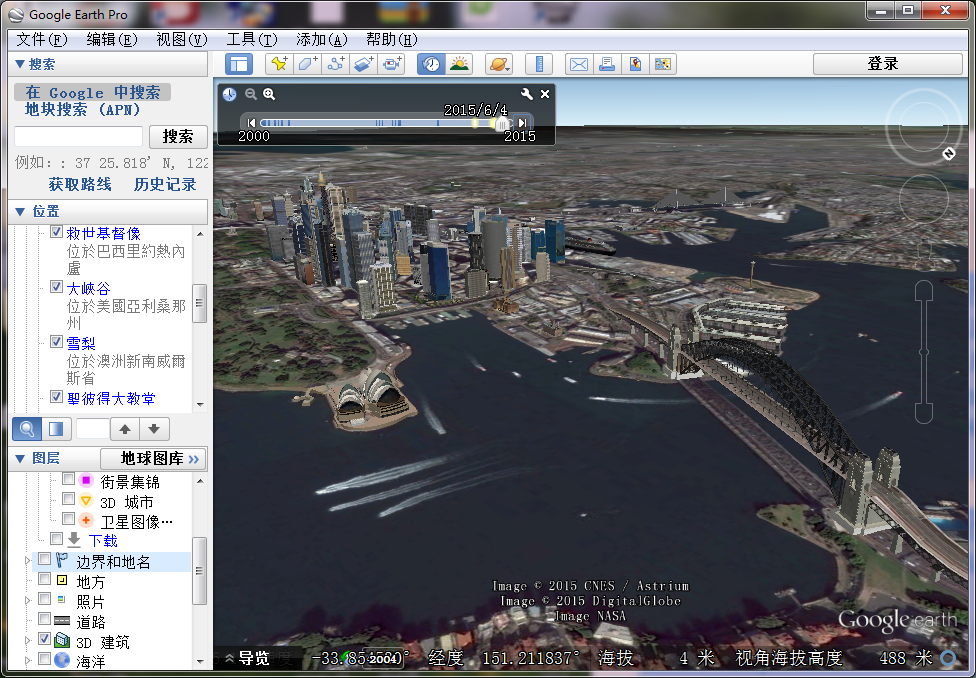Uncheck the 大峡谷 place checkbox
Screen dimensions: 976x678
click(x=57, y=287)
